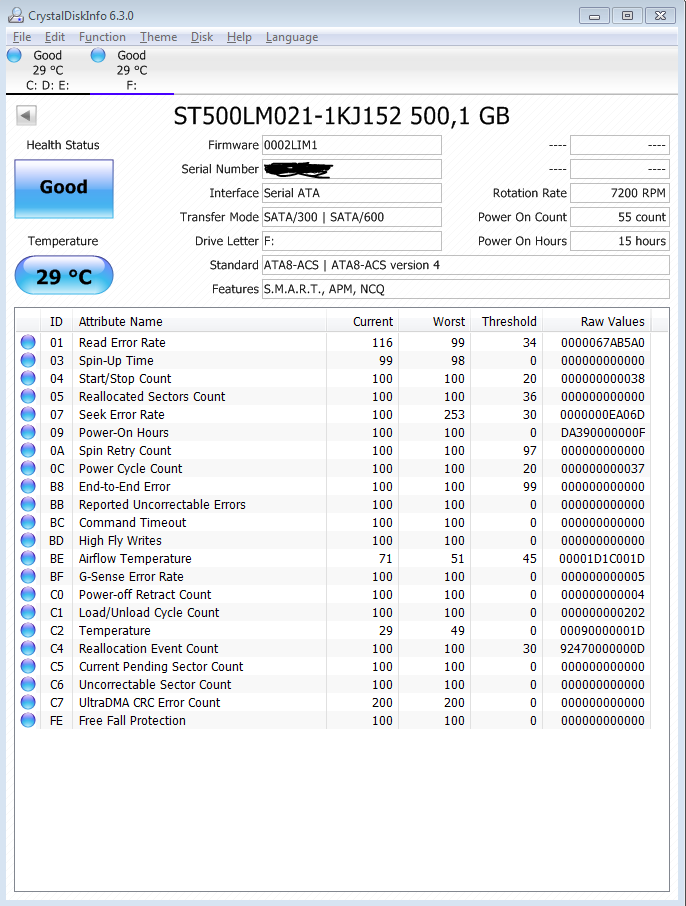Click status orb for High Fly Writes
Screen dimensions: 686x906
[28, 540]
